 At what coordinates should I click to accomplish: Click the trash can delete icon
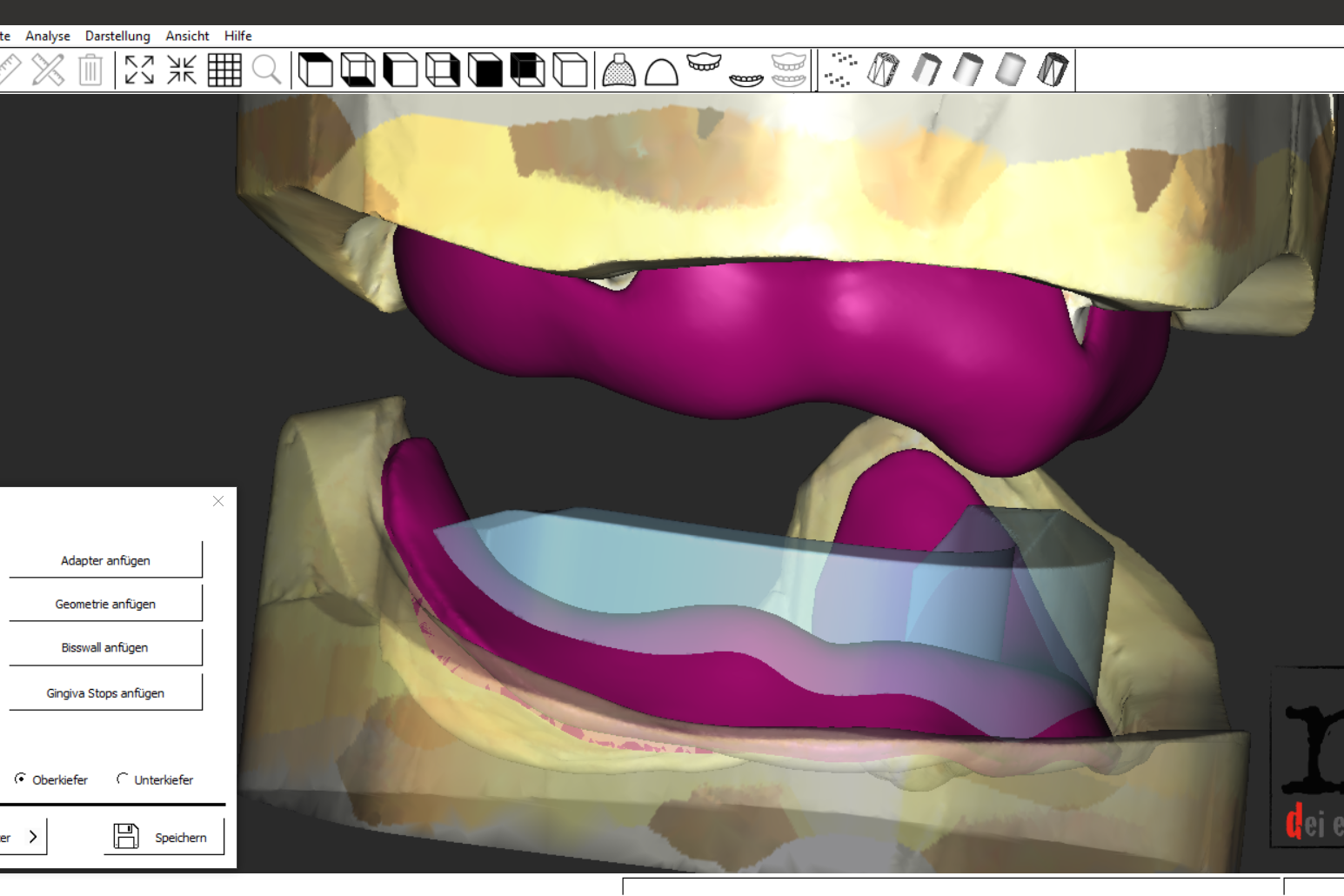[x=90, y=70]
